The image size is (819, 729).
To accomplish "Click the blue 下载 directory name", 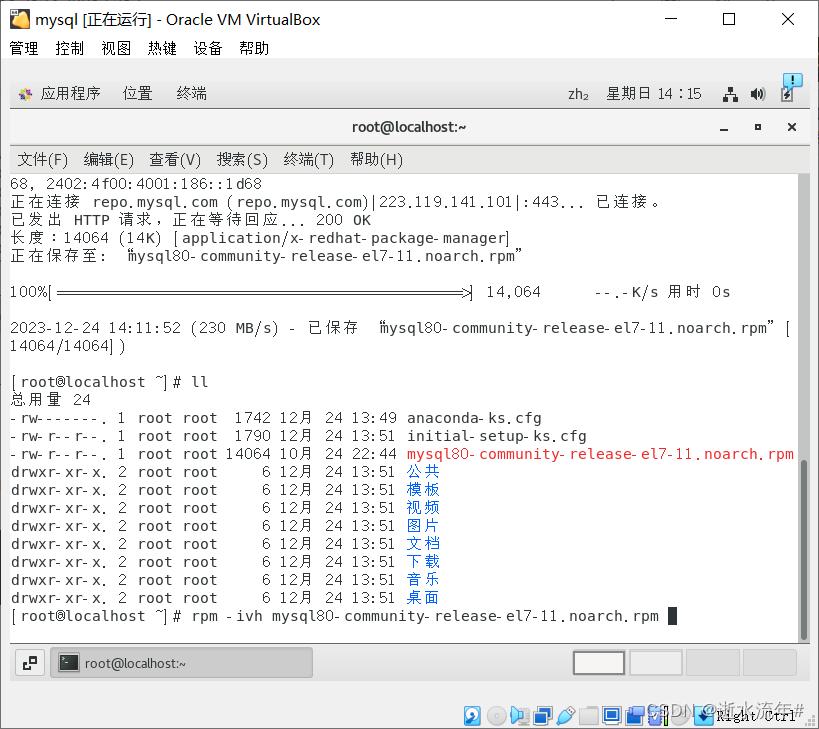I will (x=422, y=561).
